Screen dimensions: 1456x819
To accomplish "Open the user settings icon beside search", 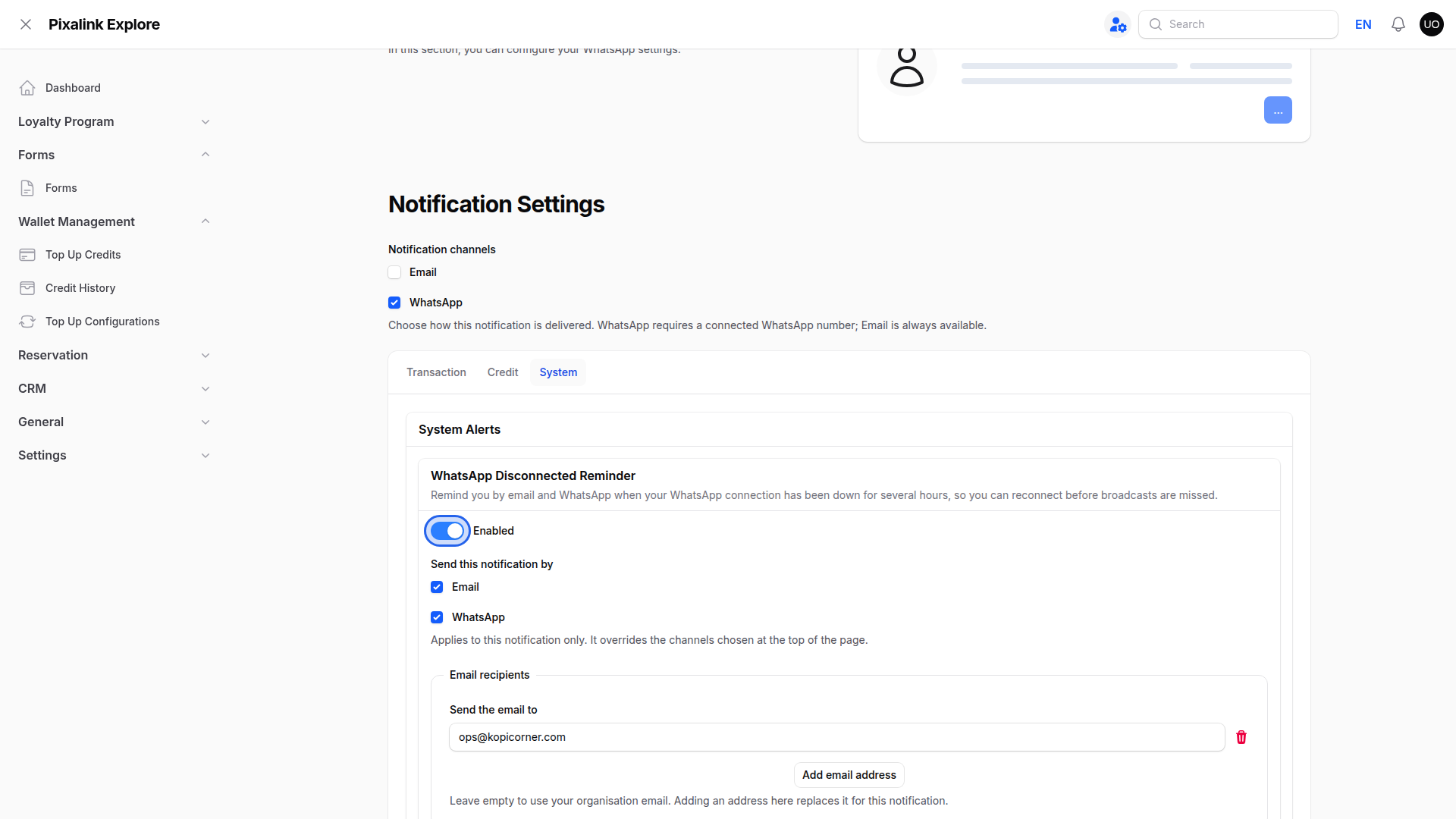I will pyautogui.click(x=1118, y=24).
